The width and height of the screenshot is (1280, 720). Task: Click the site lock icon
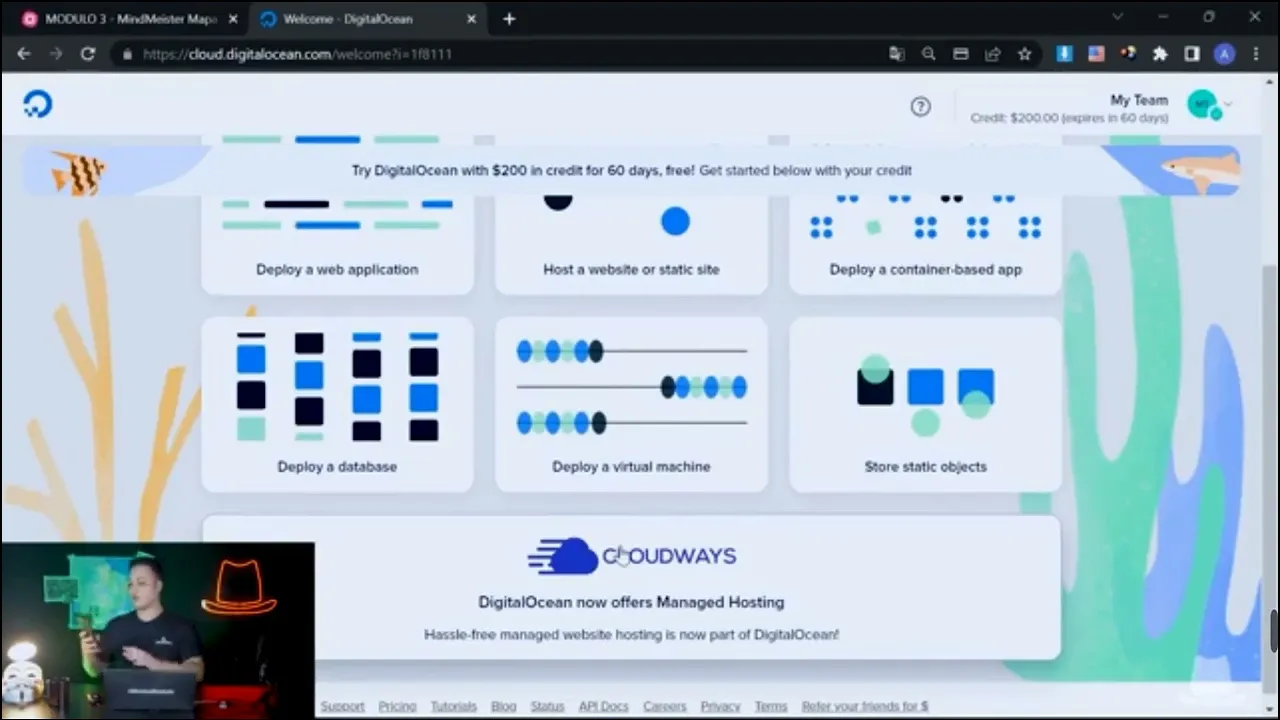126,54
